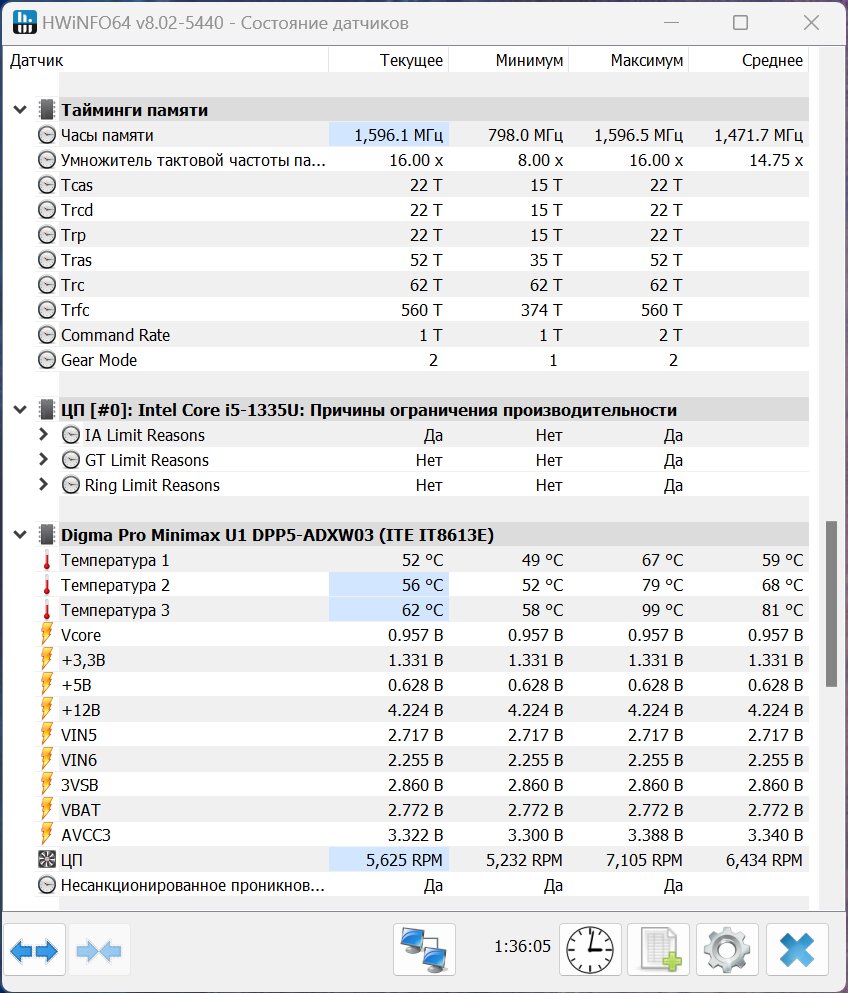Expand GT Limit Reasons
This screenshot has width=848, height=993.
click(43, 459)
